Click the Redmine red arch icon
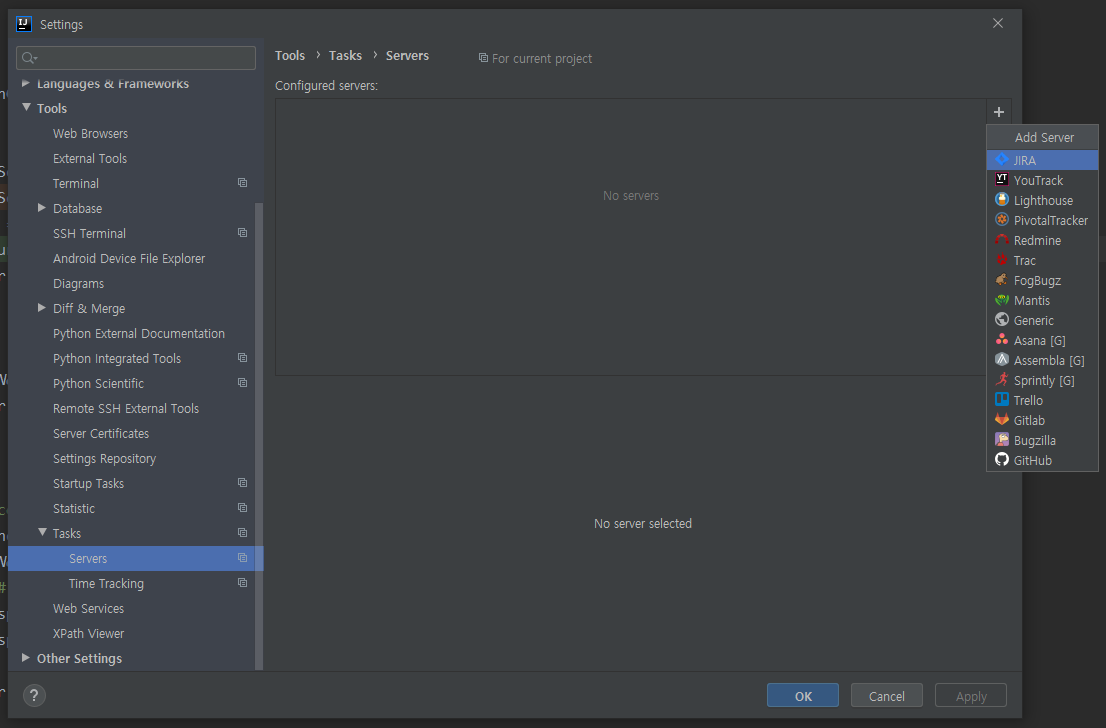 coord(1002,240)
